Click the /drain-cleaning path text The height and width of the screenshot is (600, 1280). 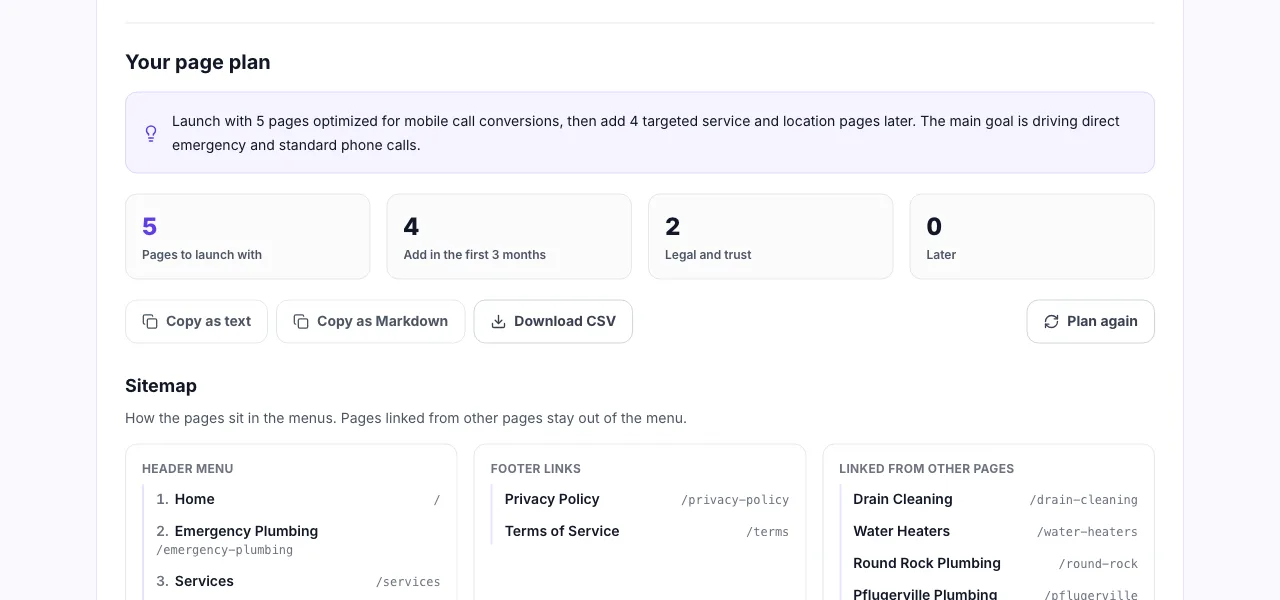[x=1084, y=500]
